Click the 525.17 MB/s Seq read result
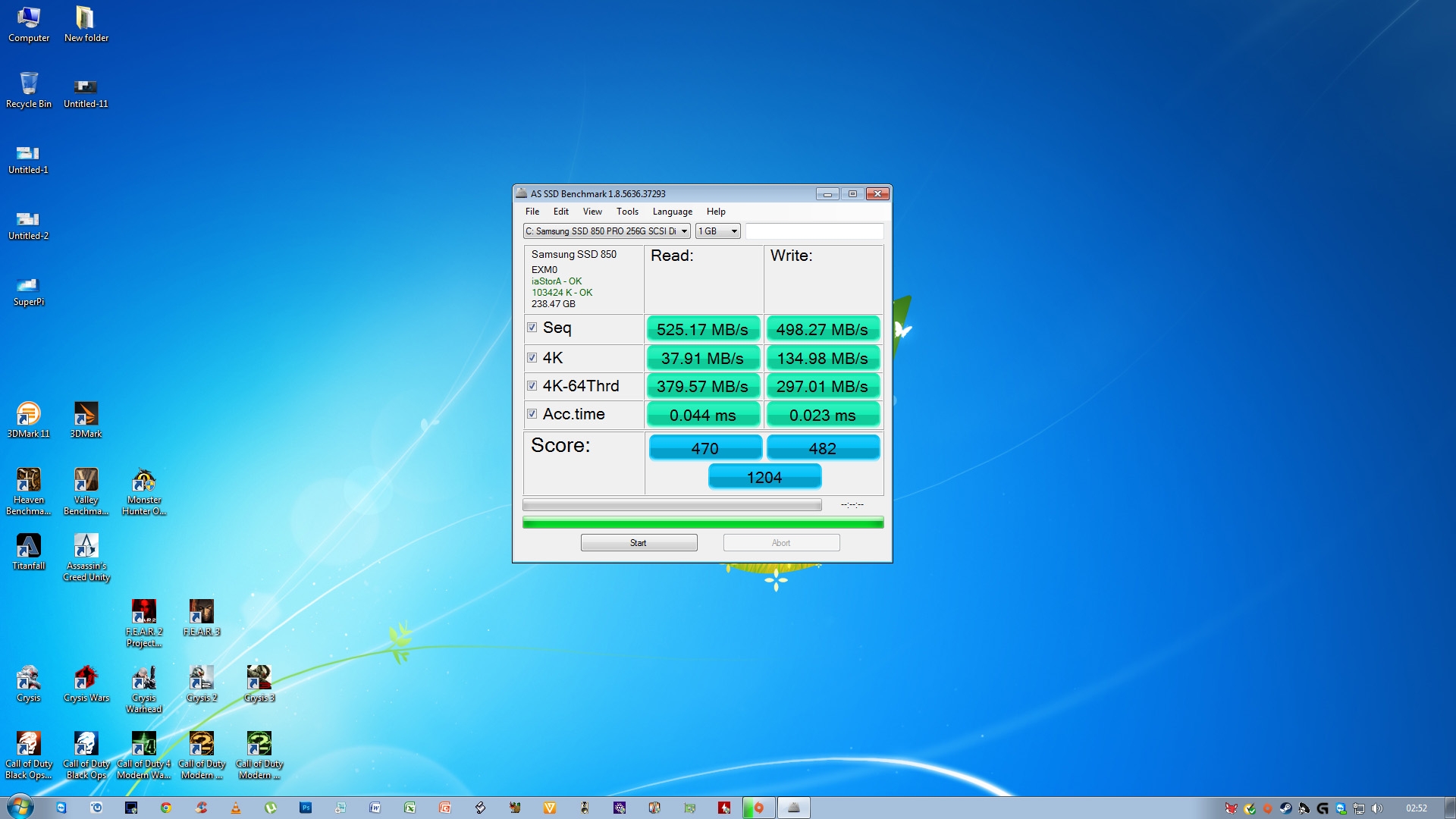1456x819 pixels. pyautogui.click(x=703, y=329)
